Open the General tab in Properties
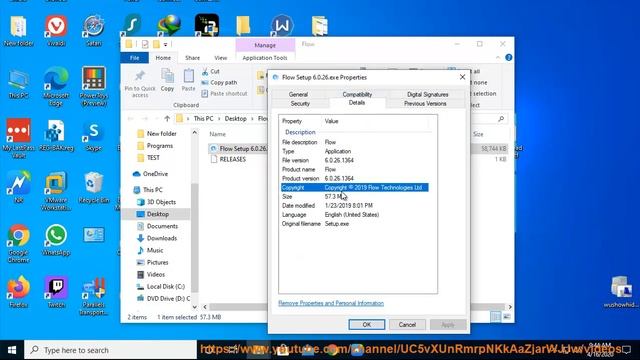640x360 pixels. [298, 94]
